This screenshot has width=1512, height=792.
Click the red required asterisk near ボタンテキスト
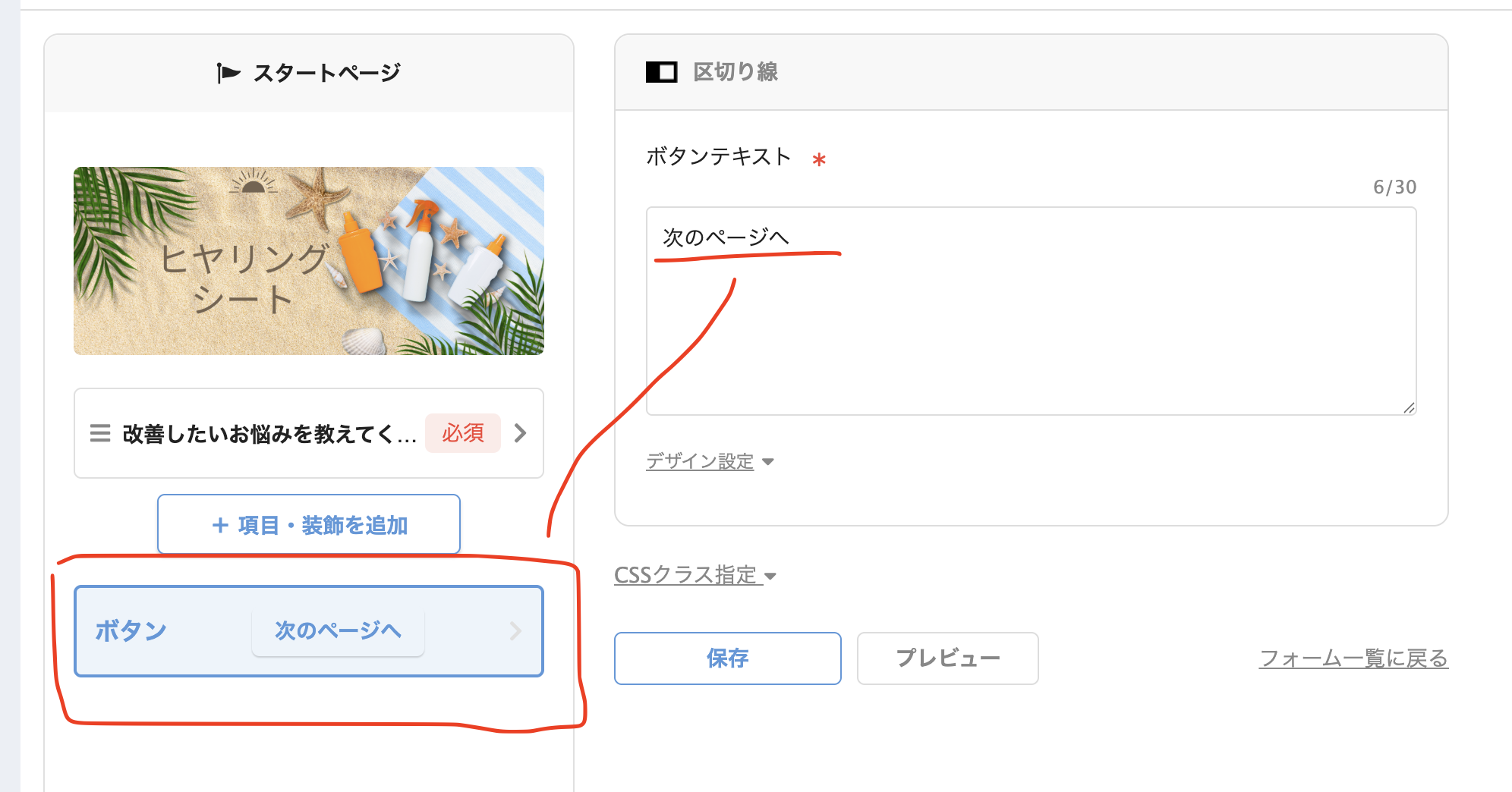pyautogui.click(x=819, y=160)
